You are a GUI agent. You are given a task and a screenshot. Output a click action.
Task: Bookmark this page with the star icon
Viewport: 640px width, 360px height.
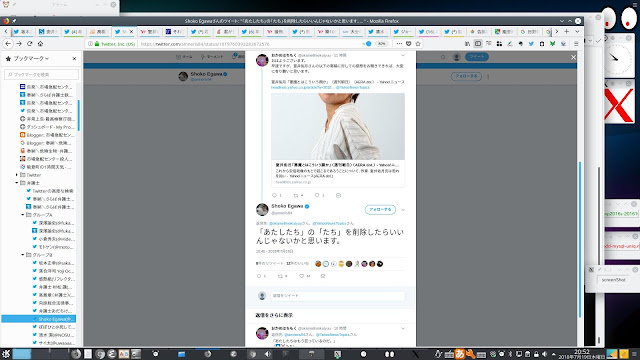point(418,44)
